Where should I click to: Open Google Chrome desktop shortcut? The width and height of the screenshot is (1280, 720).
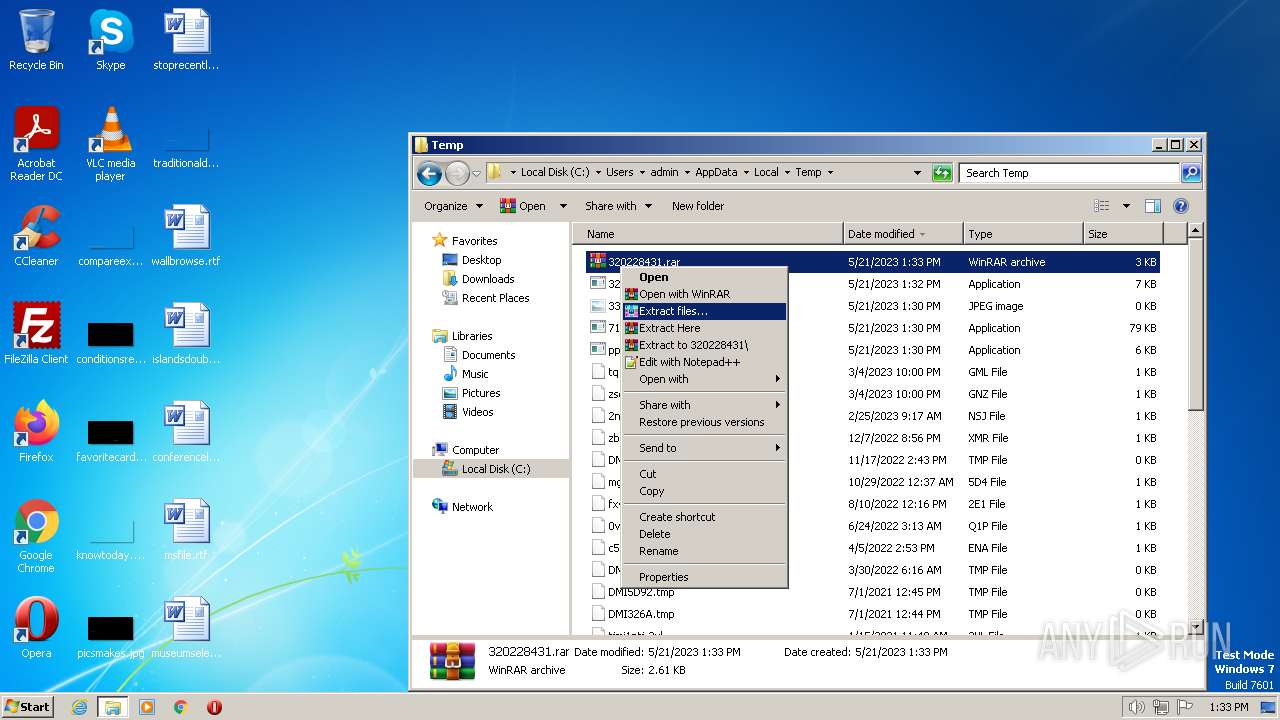coord(36,536)
